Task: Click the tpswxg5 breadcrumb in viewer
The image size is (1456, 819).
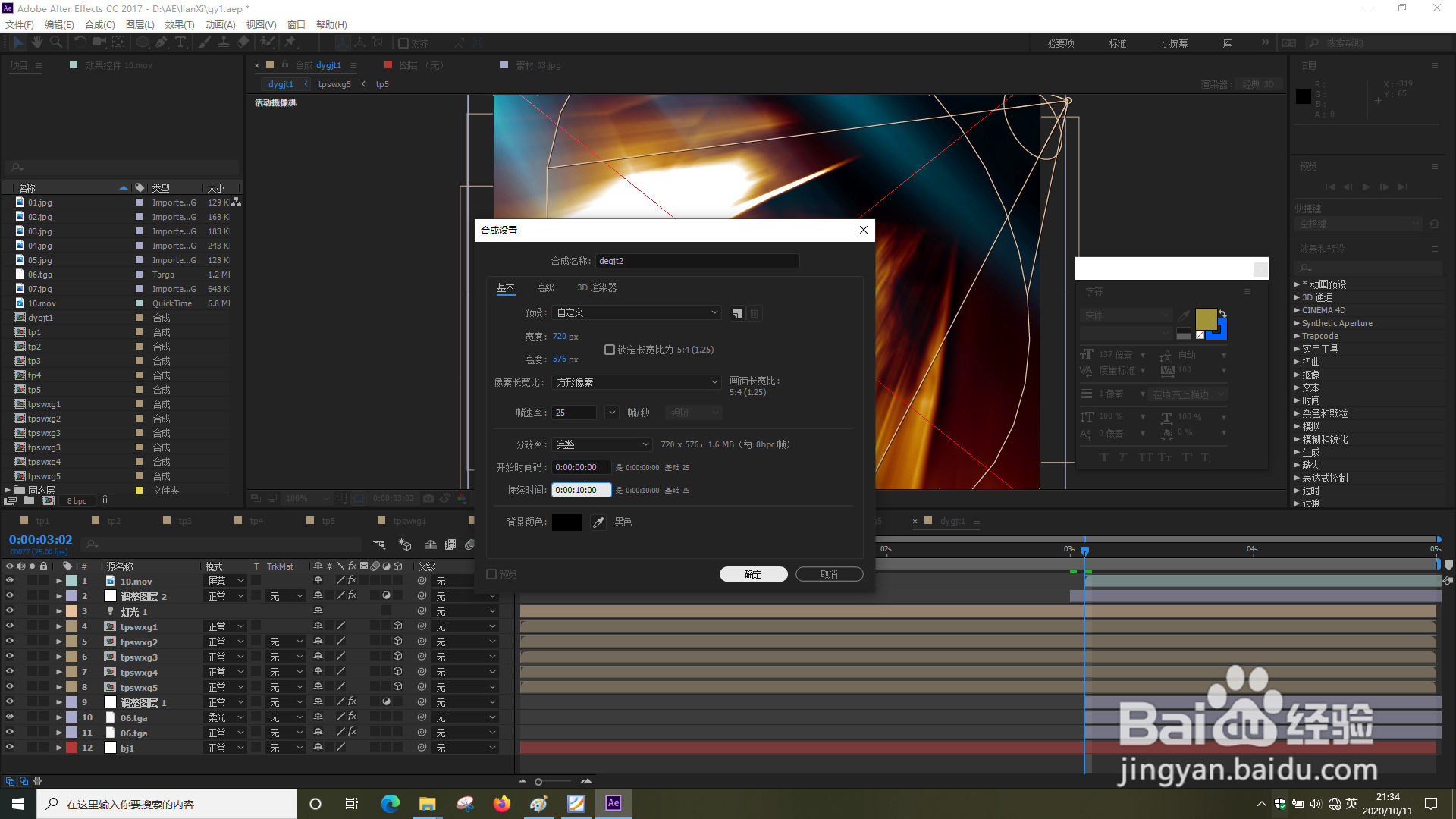Action: pos(334,84)
